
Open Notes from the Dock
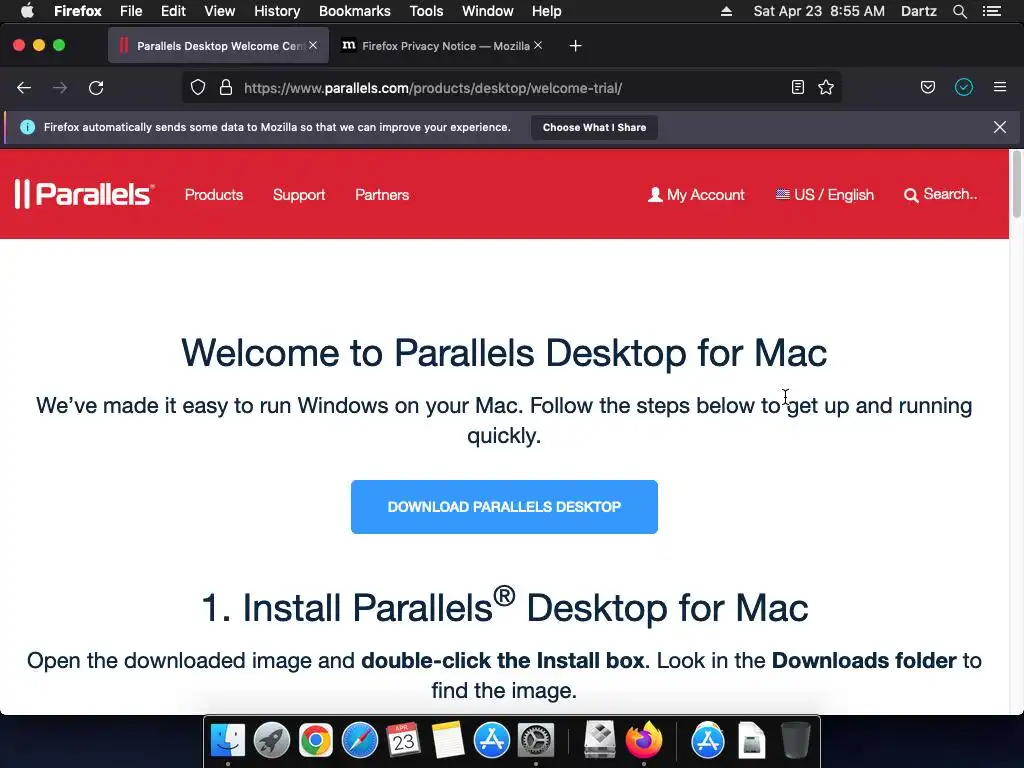click(x=447, y=741)
